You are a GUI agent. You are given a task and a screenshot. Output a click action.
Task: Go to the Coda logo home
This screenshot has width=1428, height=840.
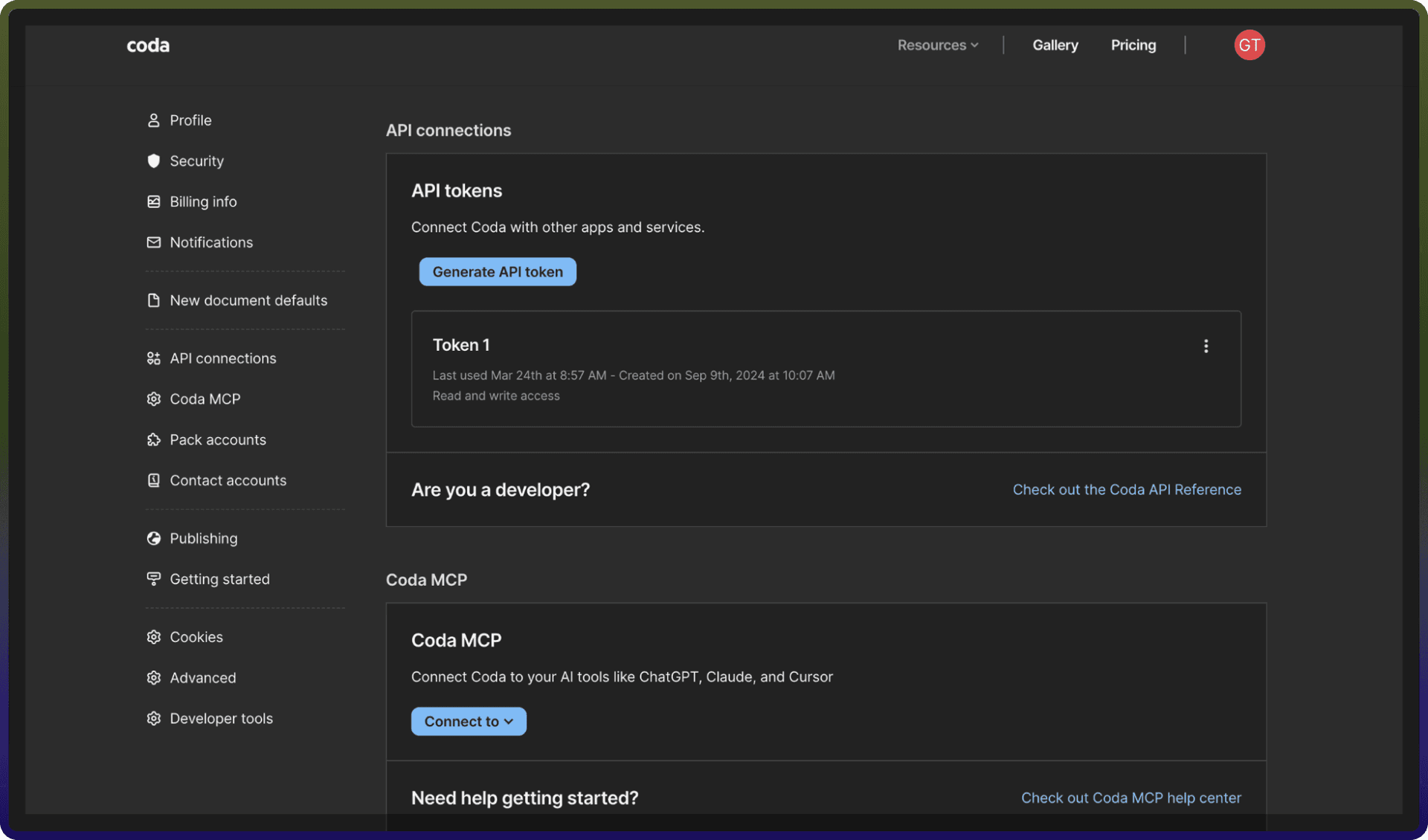(148, 45)
